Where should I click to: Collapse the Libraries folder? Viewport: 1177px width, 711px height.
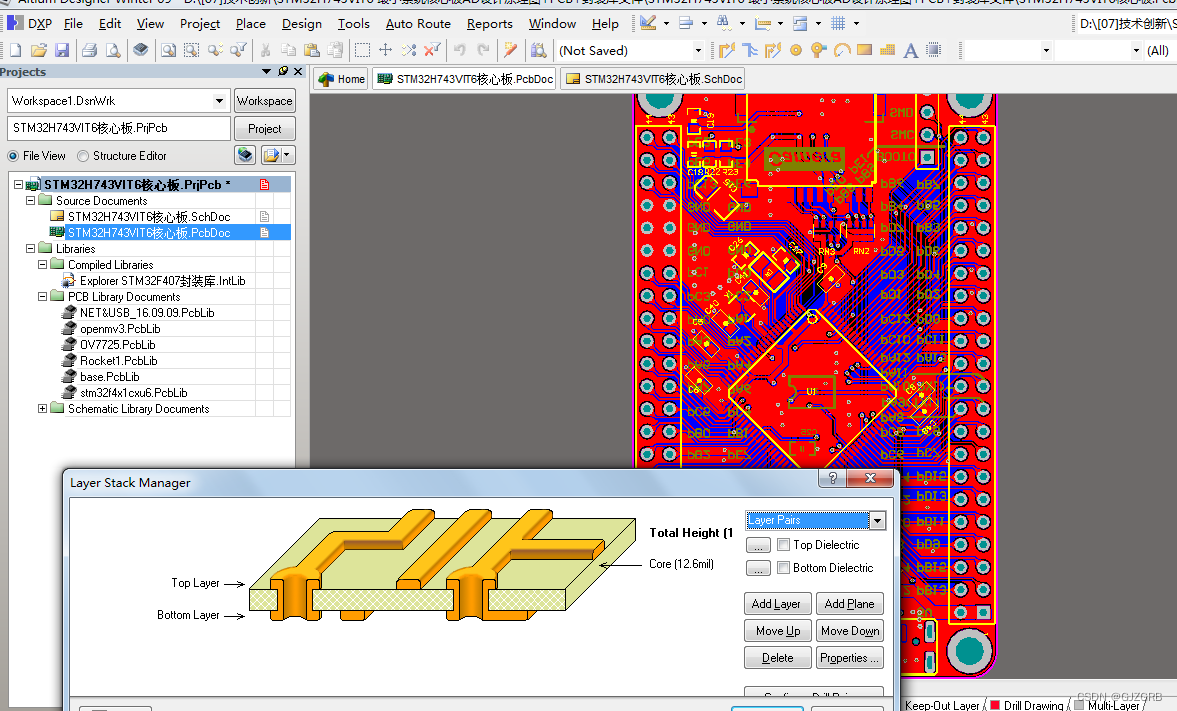pos(31,249)
